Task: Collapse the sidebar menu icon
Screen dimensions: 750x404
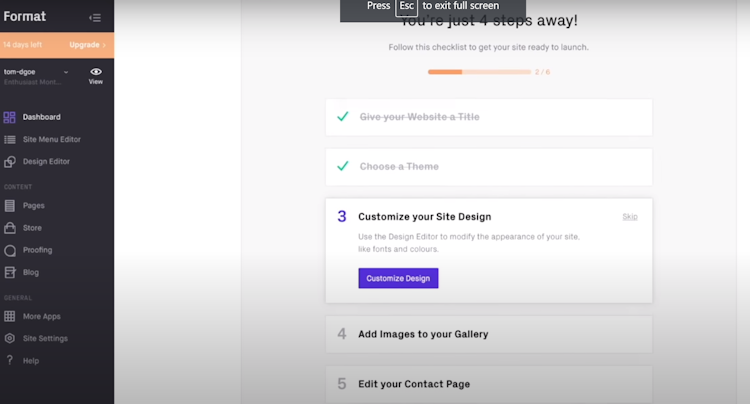Action: [95, 17]
